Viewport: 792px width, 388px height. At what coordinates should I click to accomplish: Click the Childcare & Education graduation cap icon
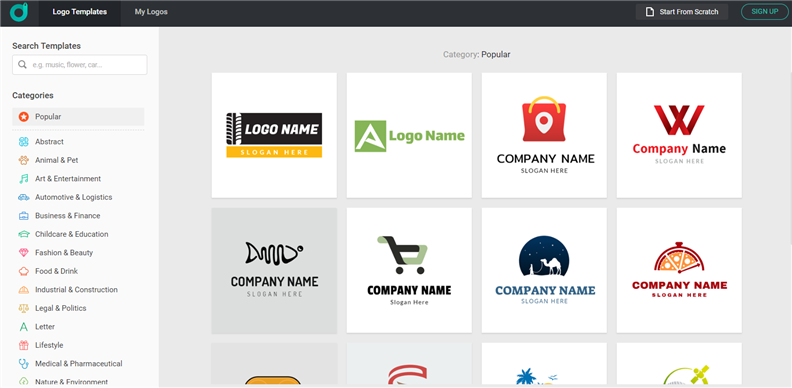click(24, 234)
